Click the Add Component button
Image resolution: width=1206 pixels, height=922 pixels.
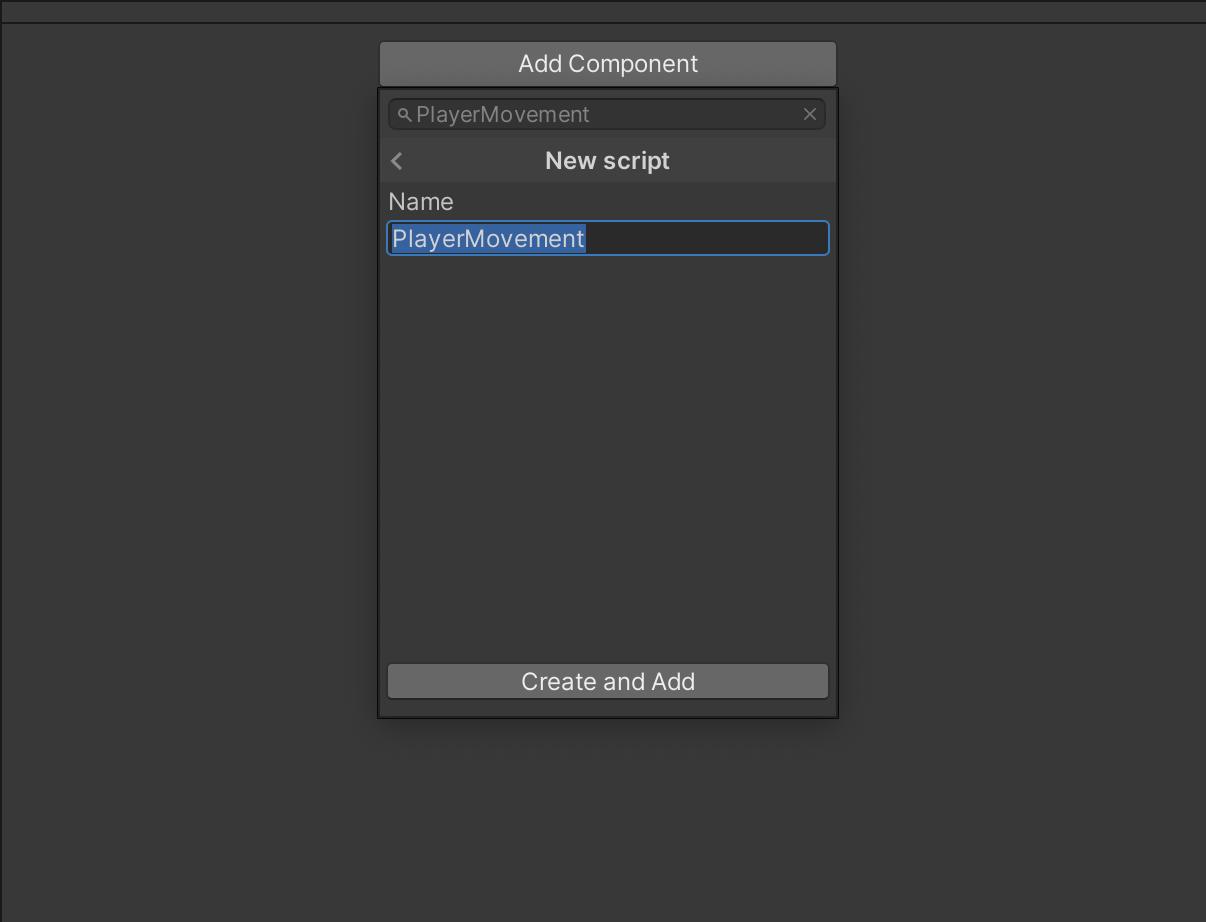coord(607,64)
